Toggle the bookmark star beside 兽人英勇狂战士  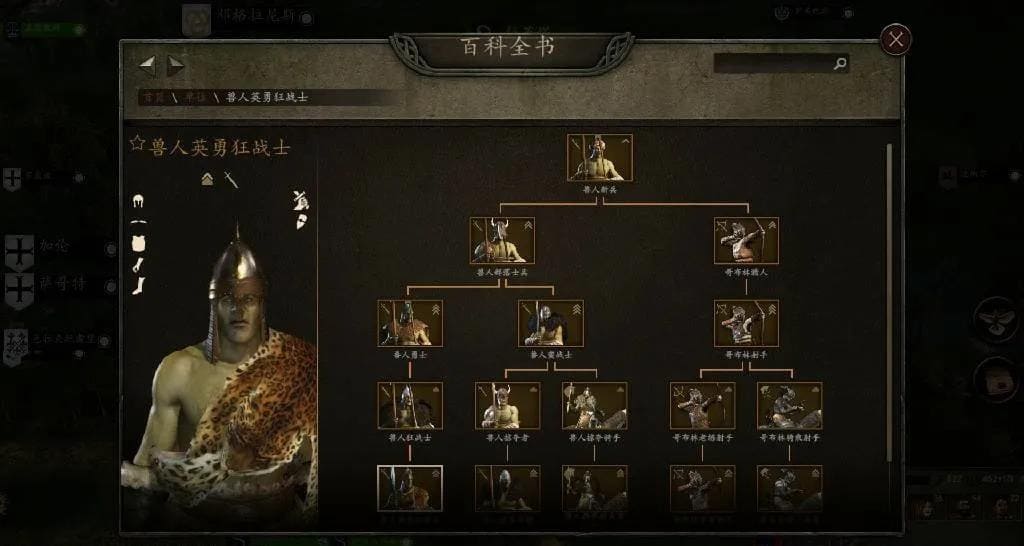click(x=136, y=143)
